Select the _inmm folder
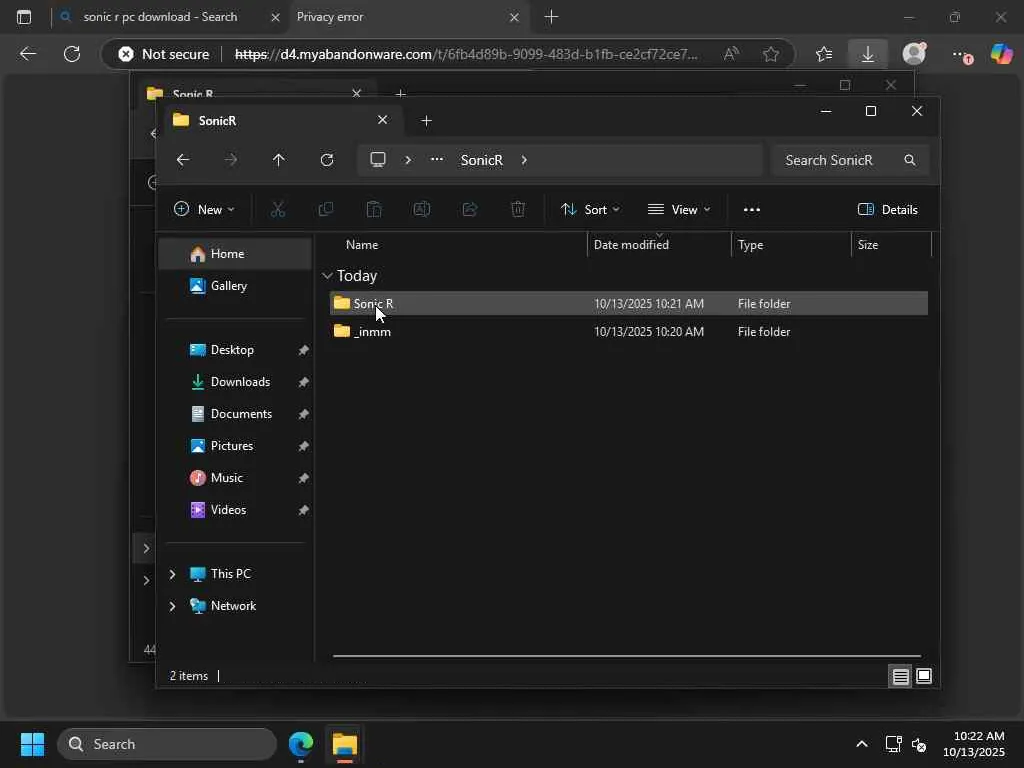The image size is (1024, 768). [x=373, y=332]
